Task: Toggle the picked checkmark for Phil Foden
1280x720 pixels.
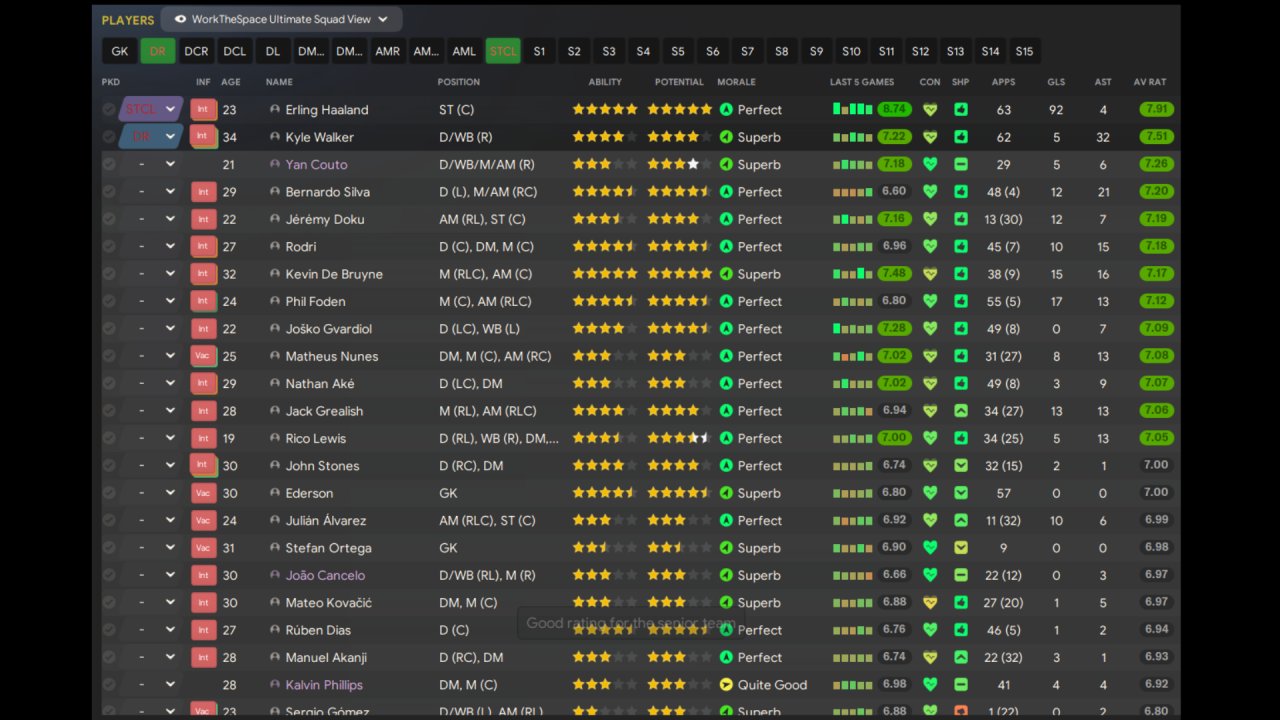Action: pyautogui.click(x=109, y=301)
